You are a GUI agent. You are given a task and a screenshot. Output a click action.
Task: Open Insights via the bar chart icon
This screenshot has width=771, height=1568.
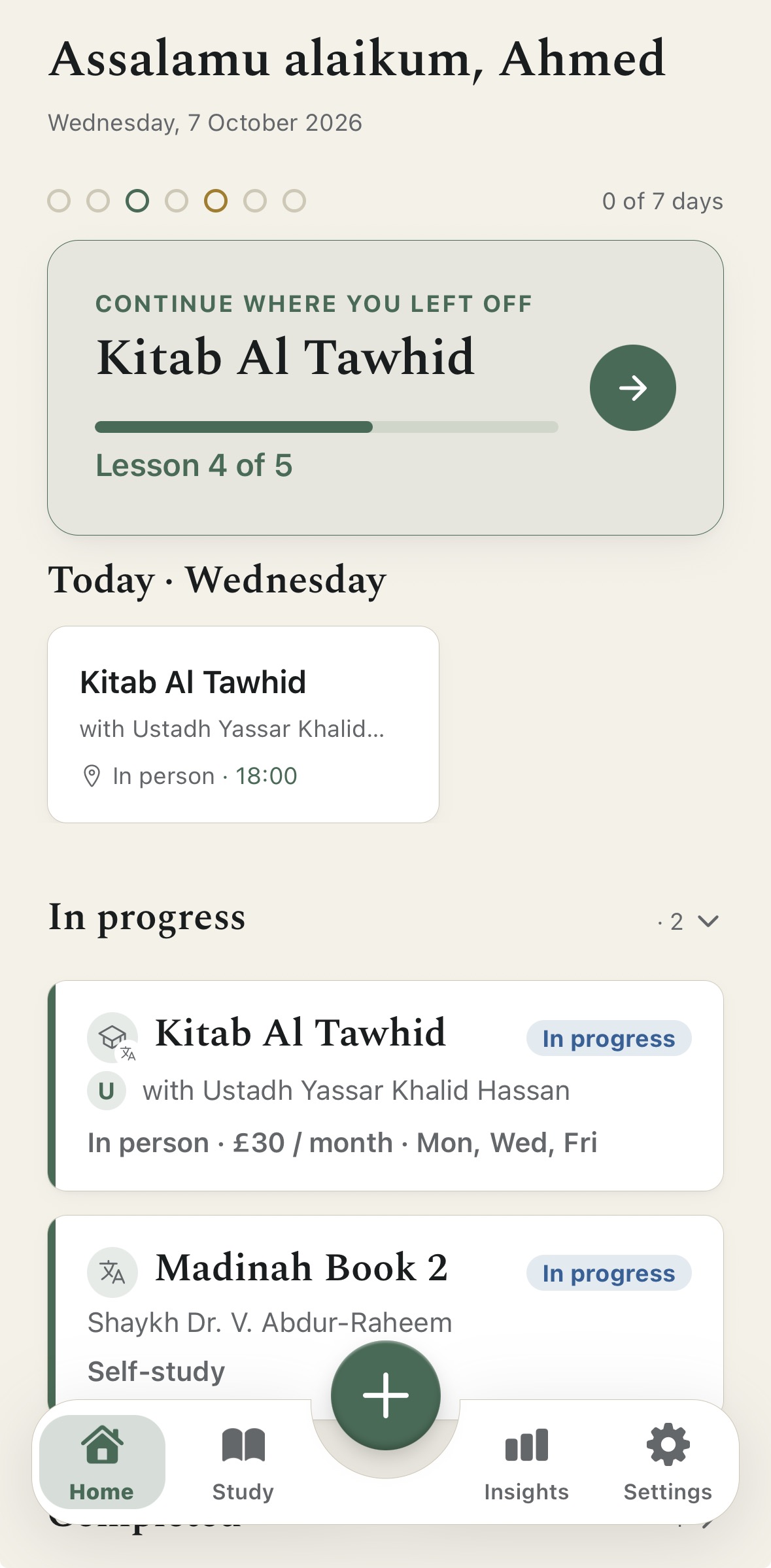526,1444
